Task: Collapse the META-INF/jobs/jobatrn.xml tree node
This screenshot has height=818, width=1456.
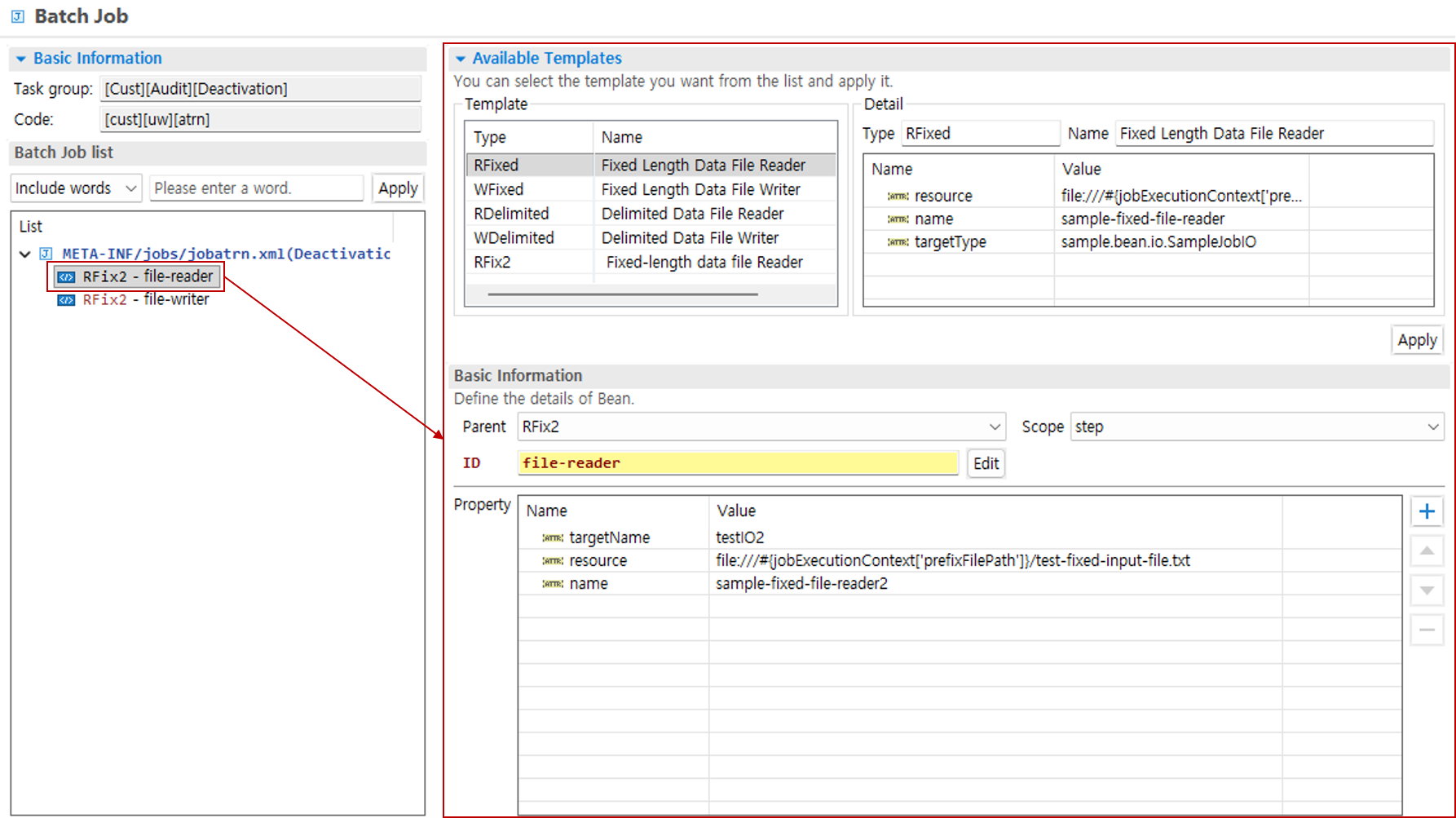Action: coord(25,254)
